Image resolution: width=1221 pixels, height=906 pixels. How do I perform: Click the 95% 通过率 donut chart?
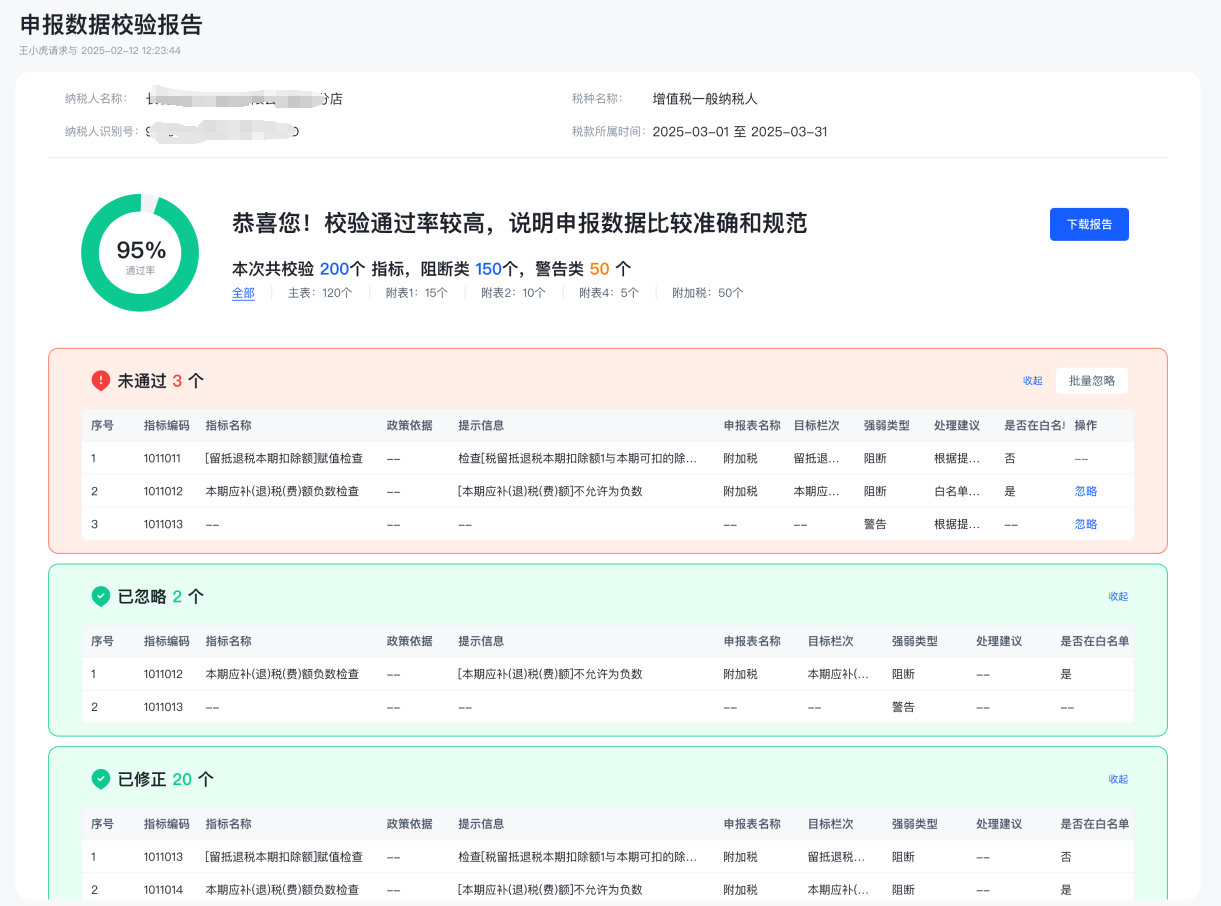tap(141, 253)
